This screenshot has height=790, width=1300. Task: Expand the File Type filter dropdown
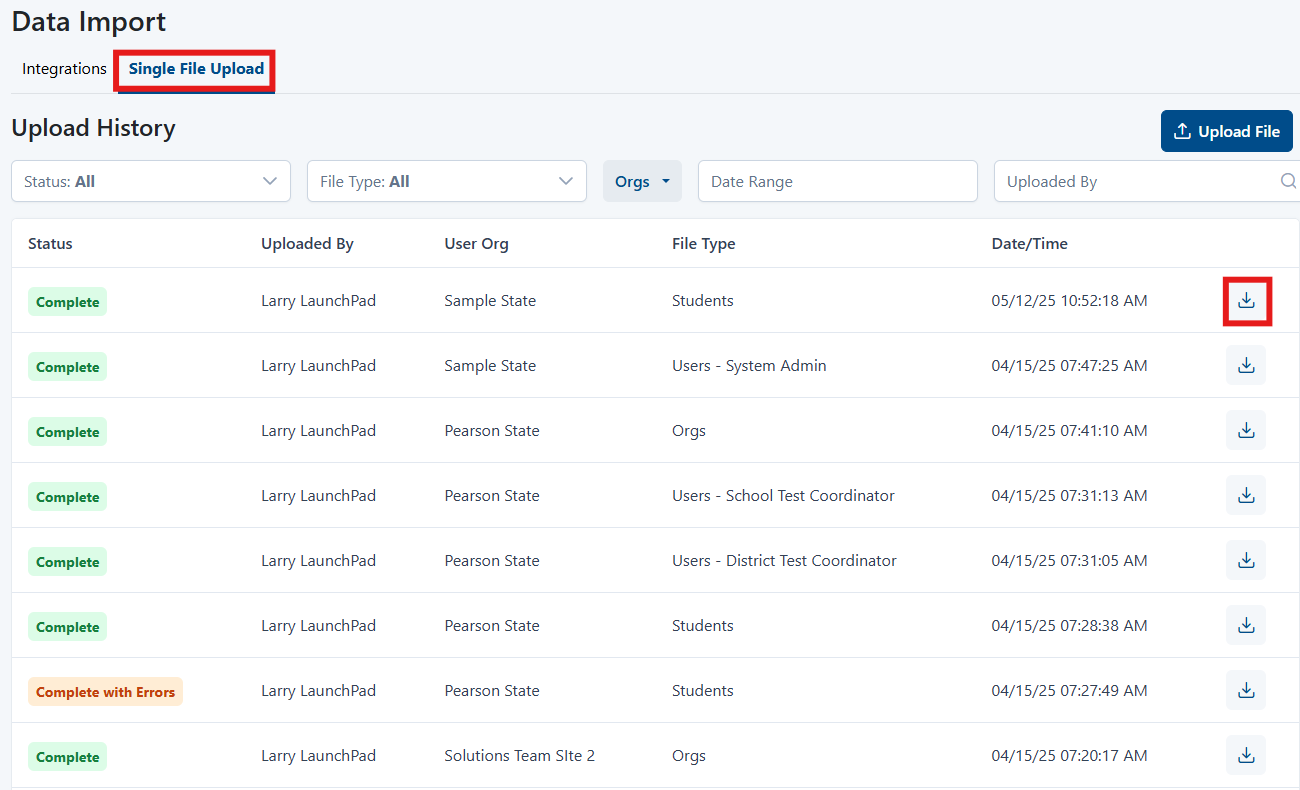point(446,182)
